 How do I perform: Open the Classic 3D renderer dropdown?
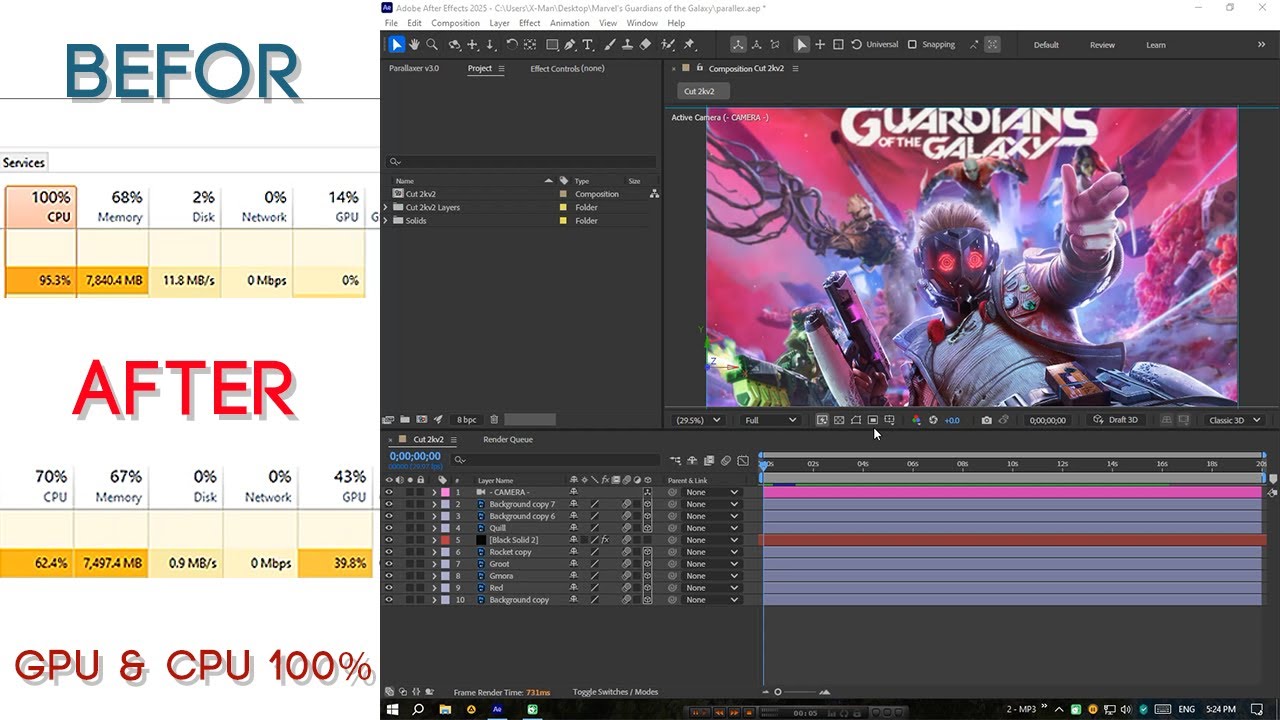coord(1234,420)
